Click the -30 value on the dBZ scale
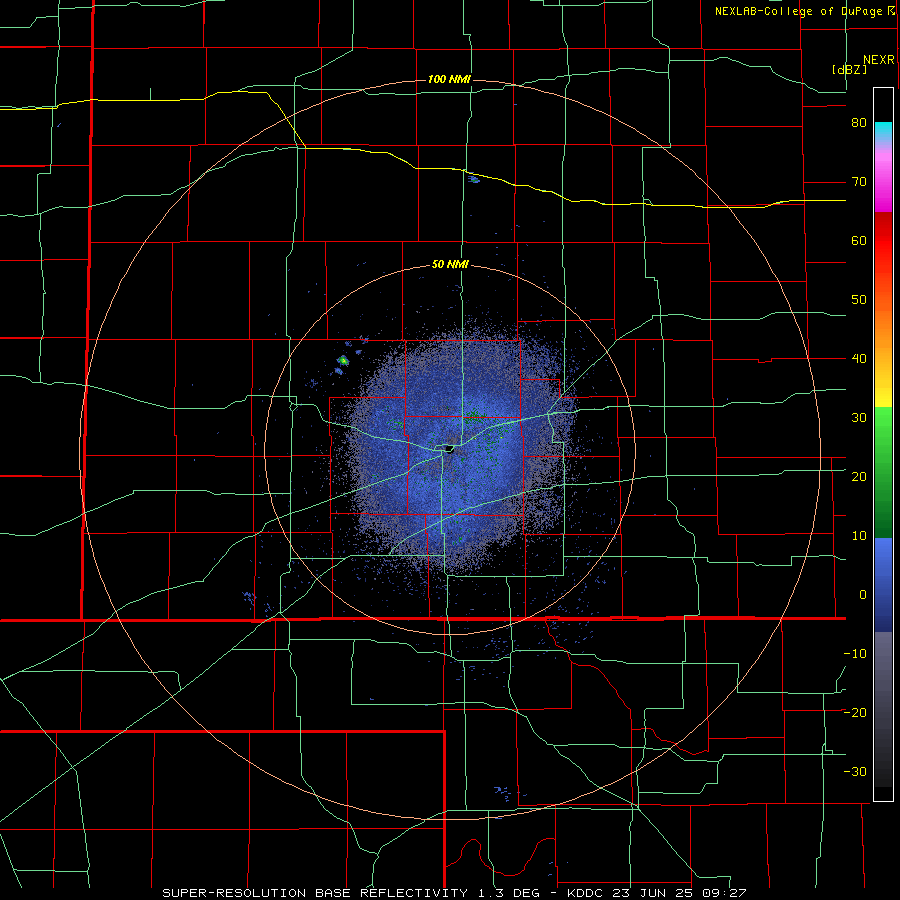900x900 pixels. coord(855,771)
